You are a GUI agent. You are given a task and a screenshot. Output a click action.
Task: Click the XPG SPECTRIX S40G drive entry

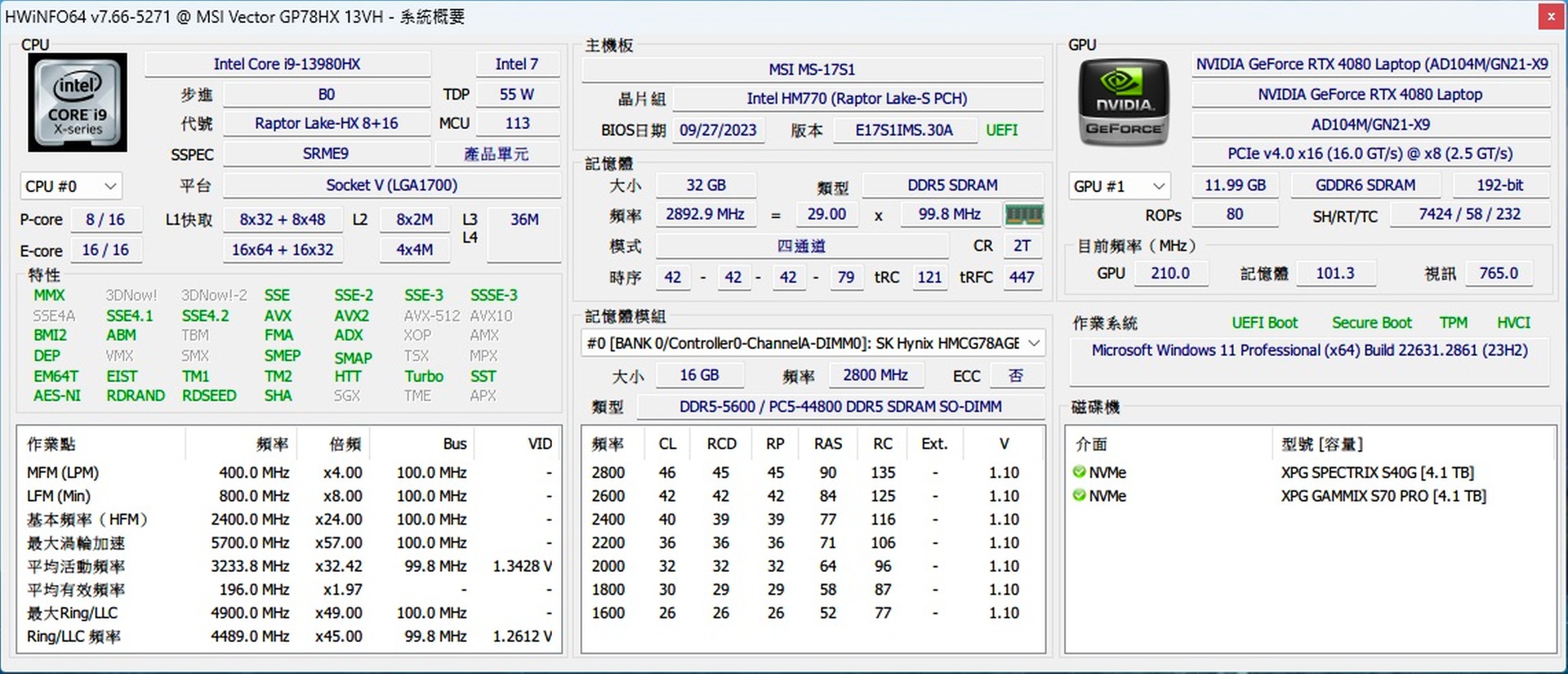[x=1378, y=472]
